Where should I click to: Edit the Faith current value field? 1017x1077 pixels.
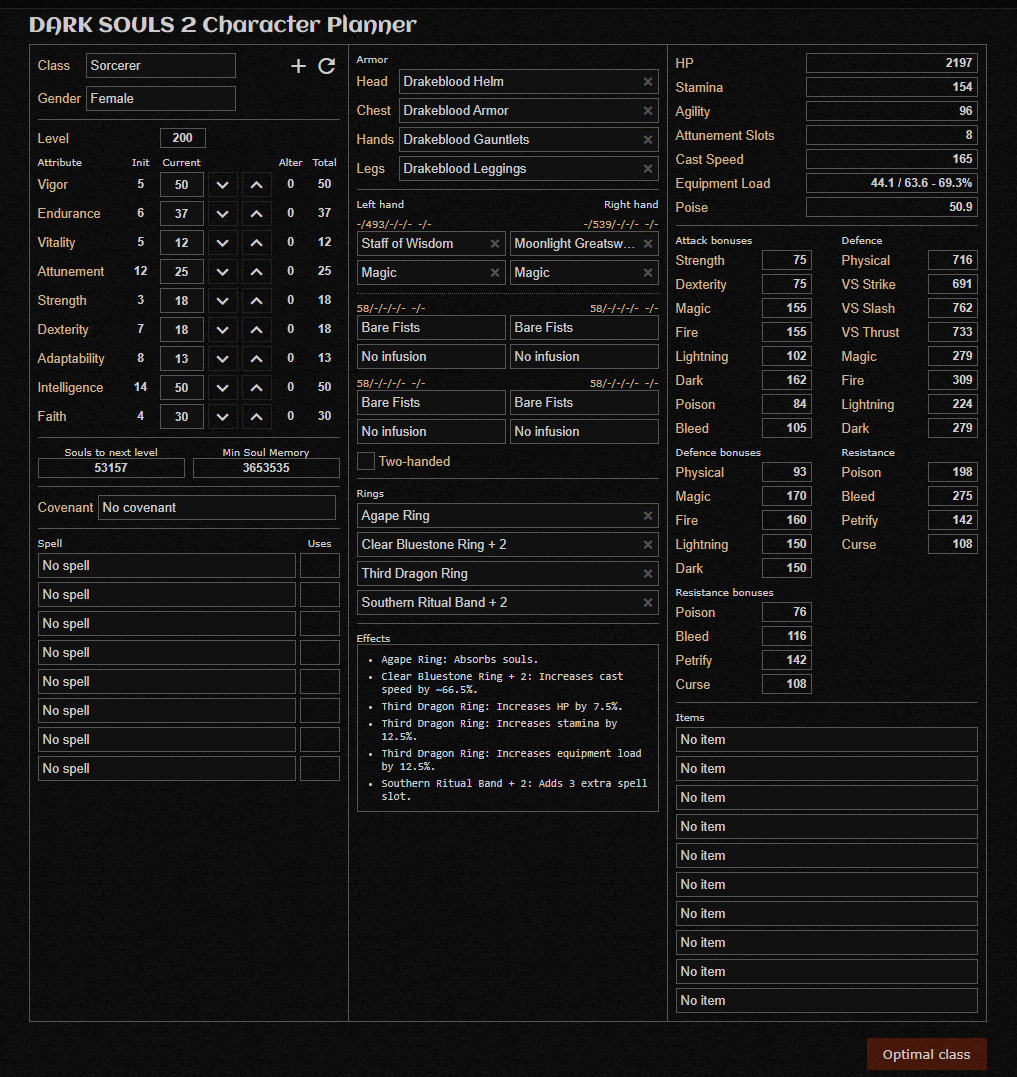[181, 416]
